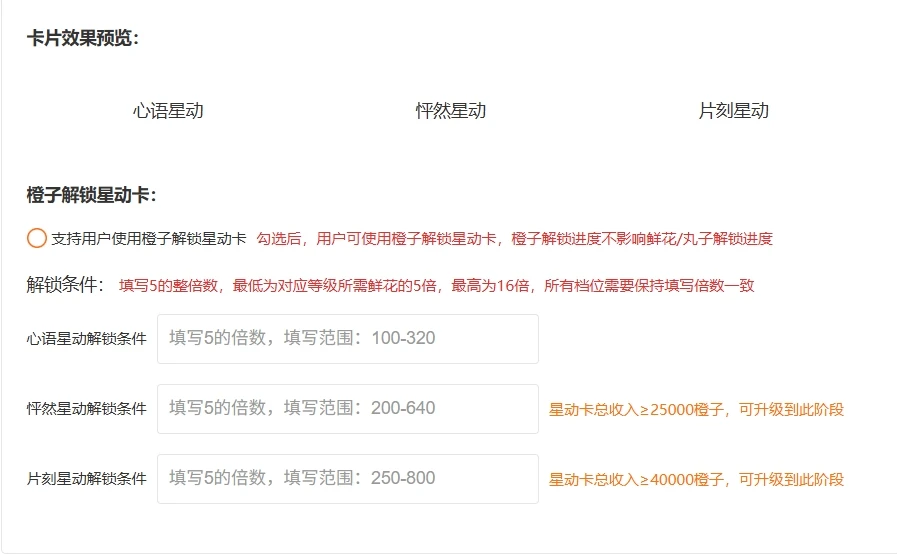Screen dimensions: 897x554
Task: Select the 心语星动 card preview
Action: 168,111
